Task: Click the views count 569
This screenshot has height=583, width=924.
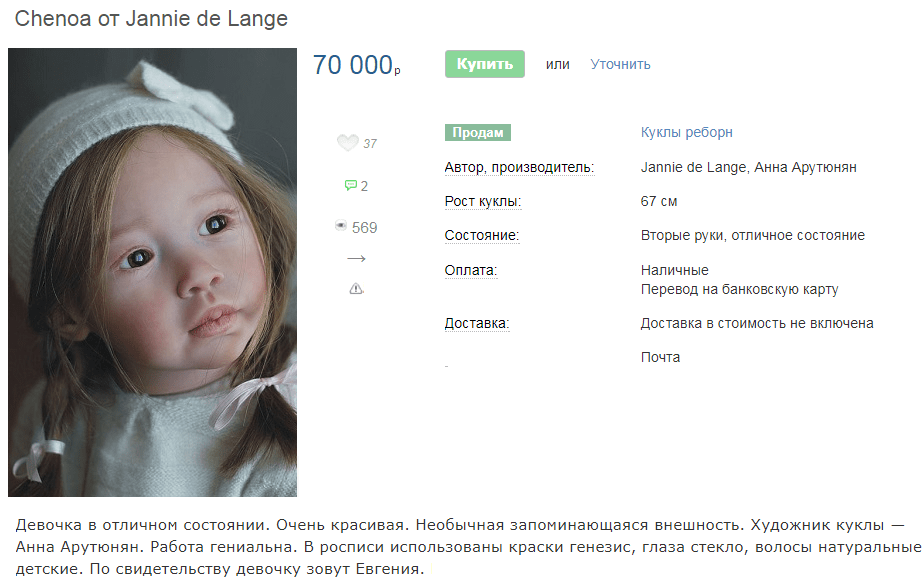Action: pyautogui.click(x=364, y=228)
